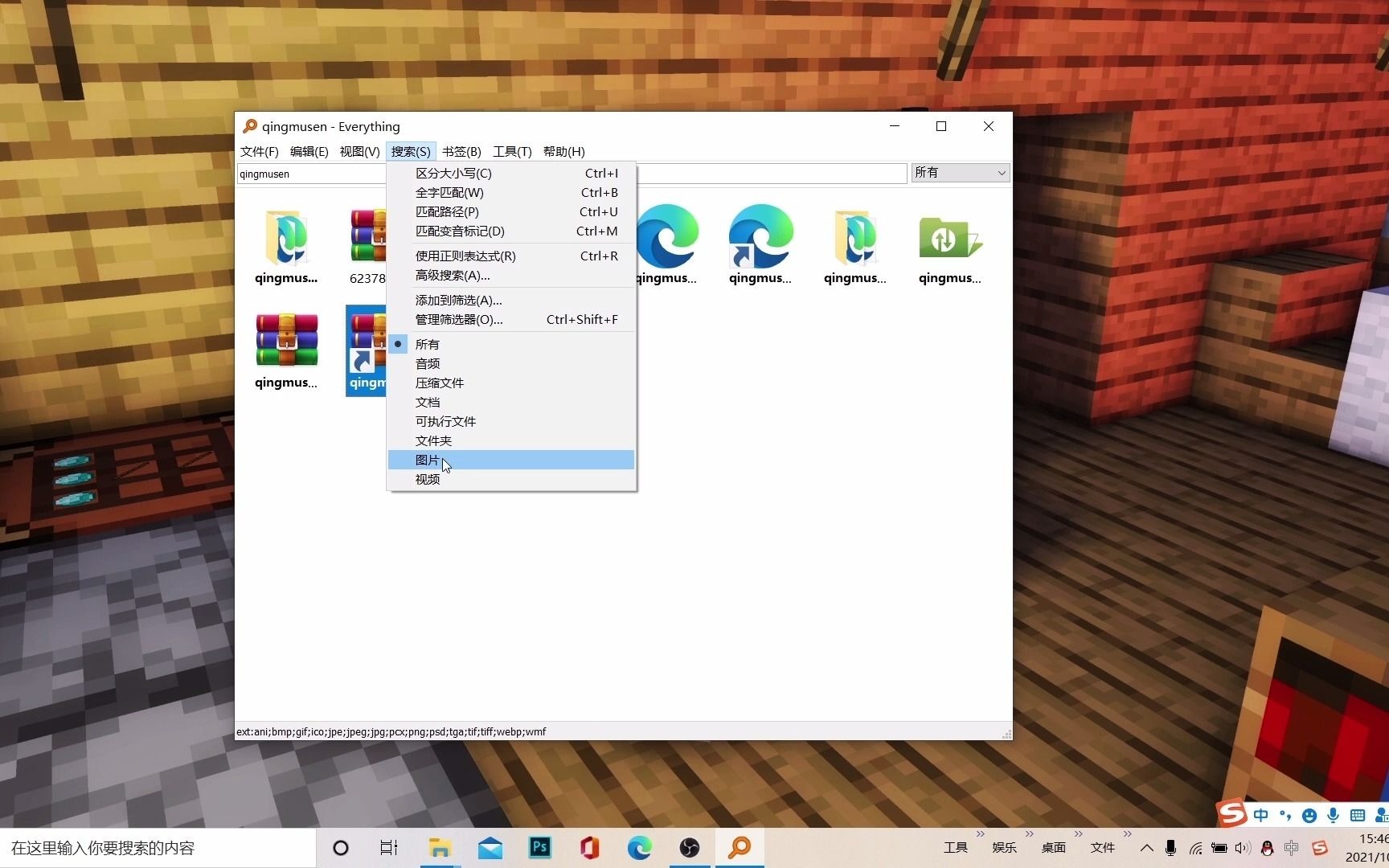The image size is (1389, 868).
Task: Toggle 匹配变音标记 diacritics matching
Action: click(x=511, y=231)
